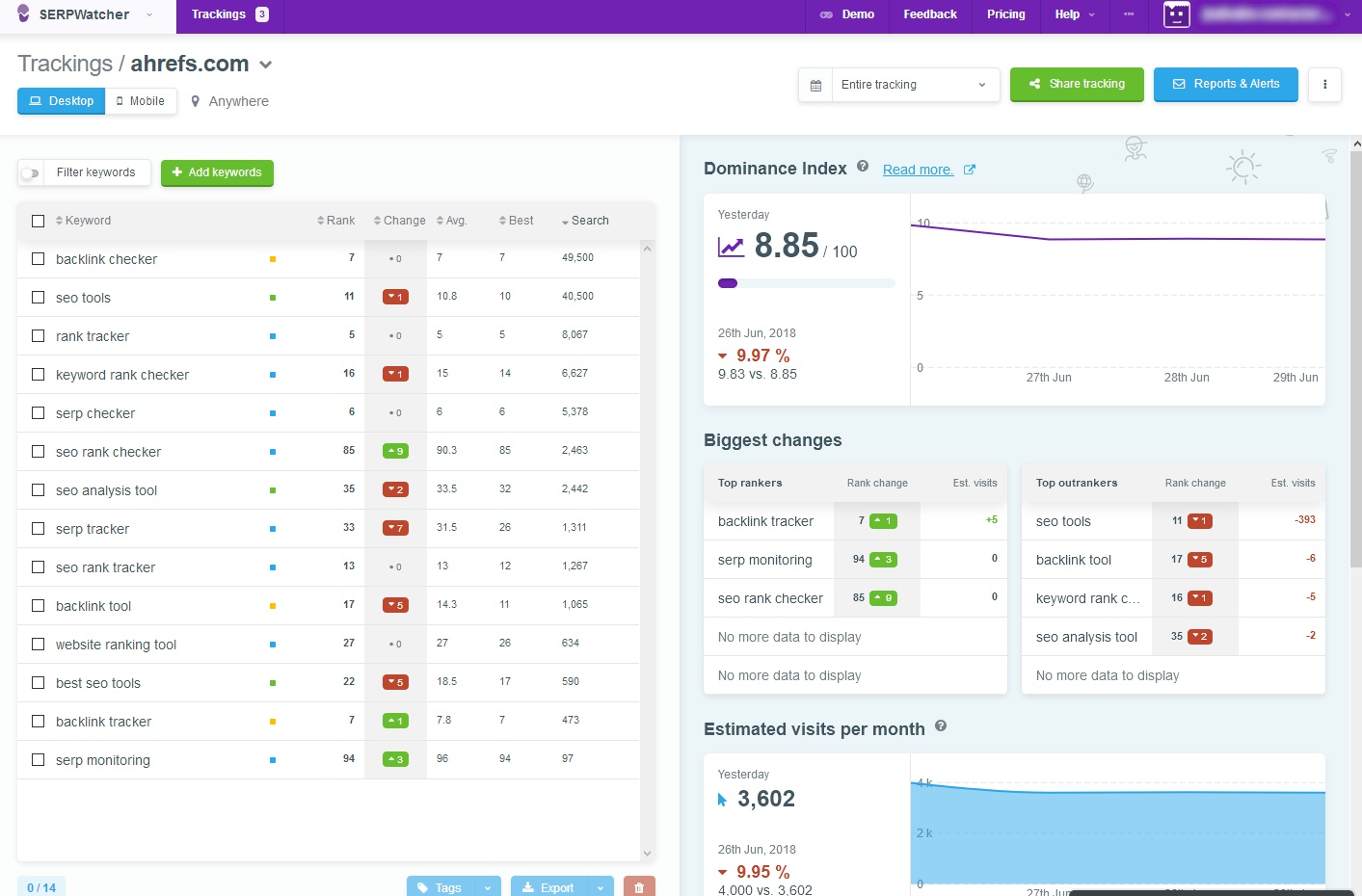Sort by the Rank column header
The width and height of the screenshot is (1362, 896).
(335, 221)
